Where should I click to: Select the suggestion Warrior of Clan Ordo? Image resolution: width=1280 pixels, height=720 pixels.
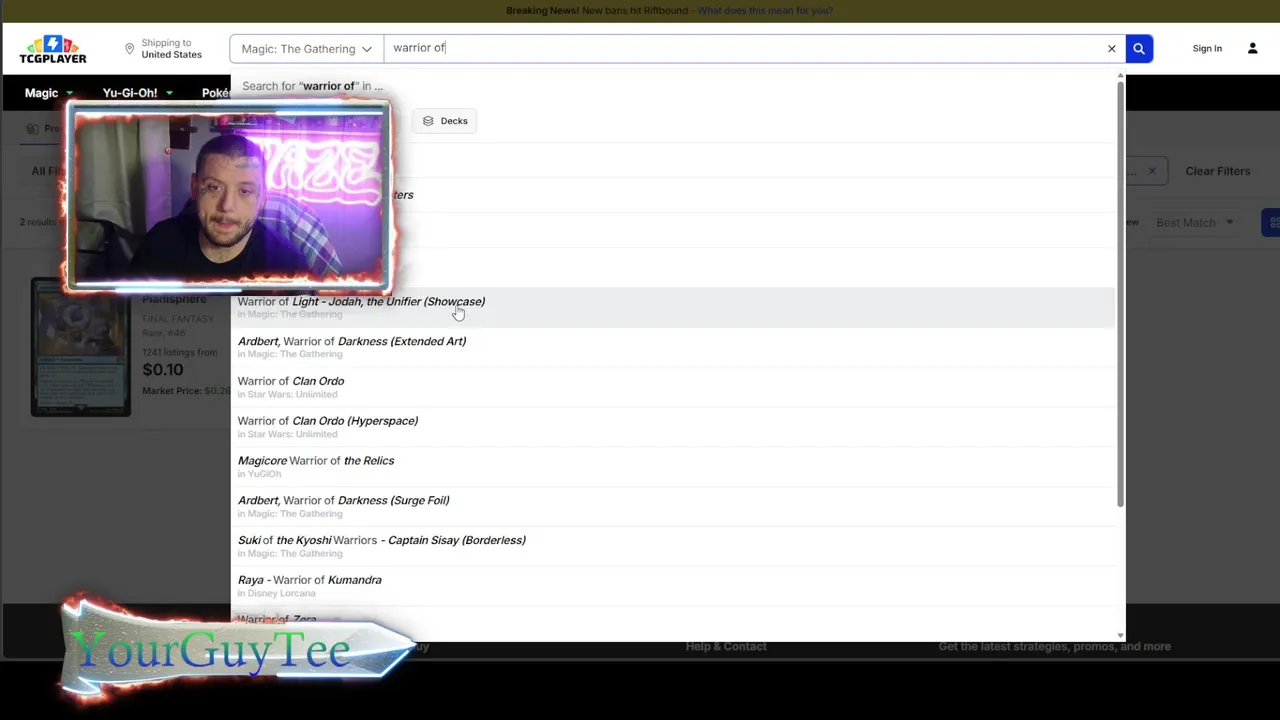pyautogui.click(x=673, y=387)
